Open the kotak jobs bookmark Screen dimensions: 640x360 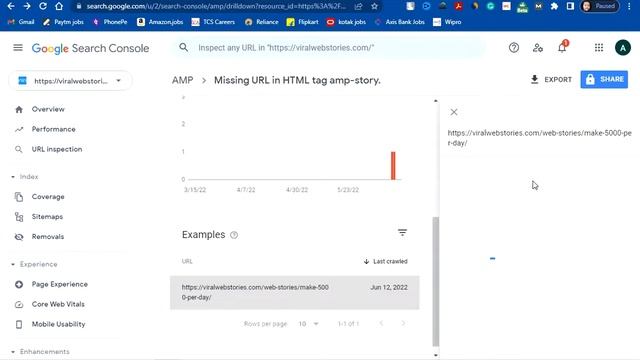click(x=346, y=22)
